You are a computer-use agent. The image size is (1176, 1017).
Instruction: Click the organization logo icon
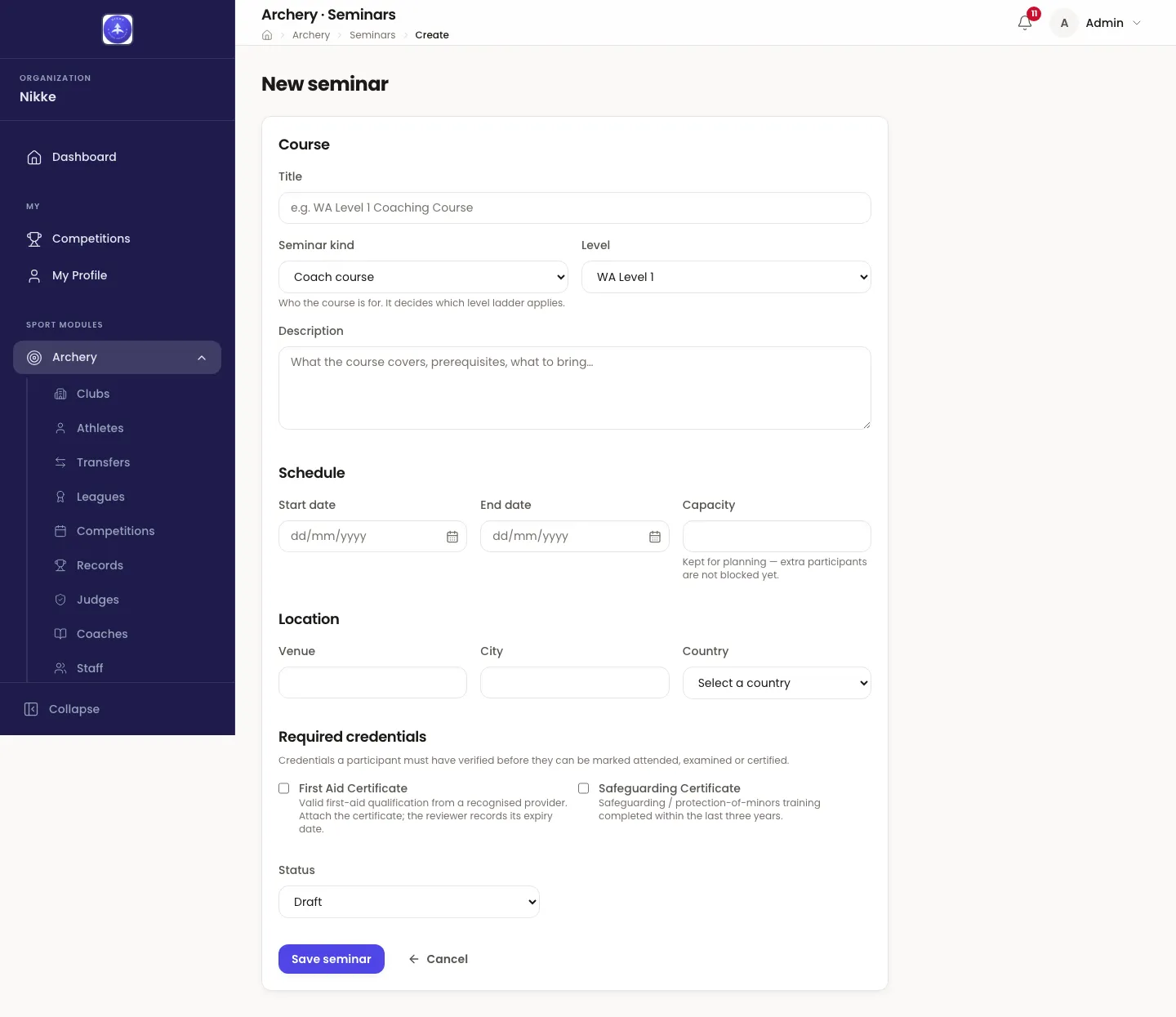[118, 29]
